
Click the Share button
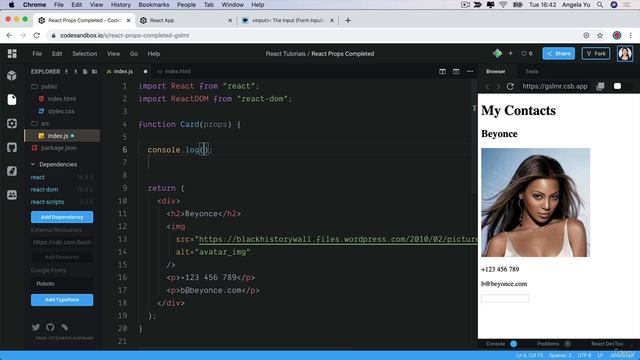tap(558, 53)
